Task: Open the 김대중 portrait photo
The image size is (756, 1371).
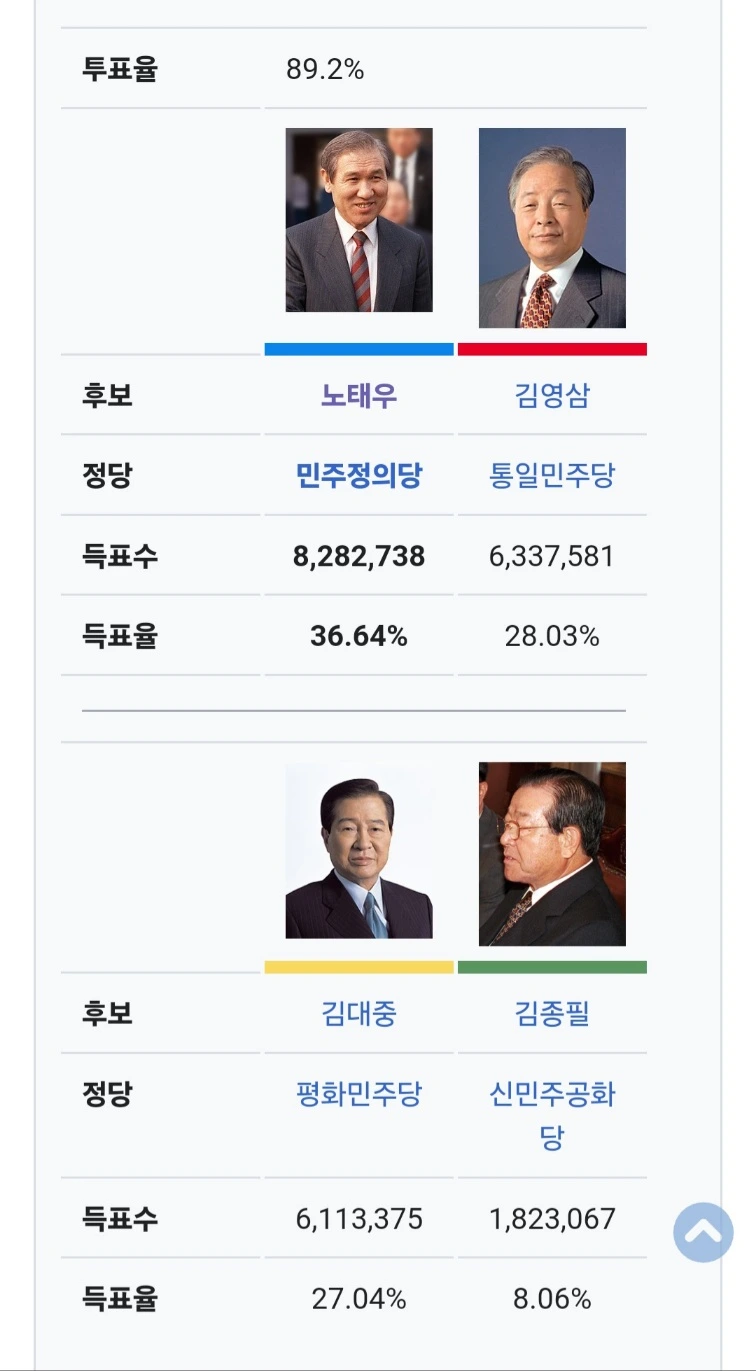Action: tap(359, 851)
